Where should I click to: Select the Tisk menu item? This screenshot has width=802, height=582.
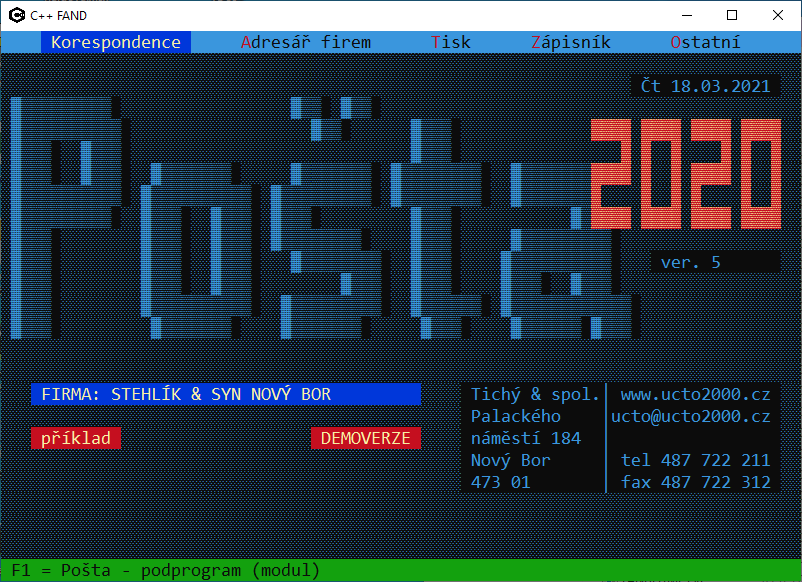tap(451, 42)
